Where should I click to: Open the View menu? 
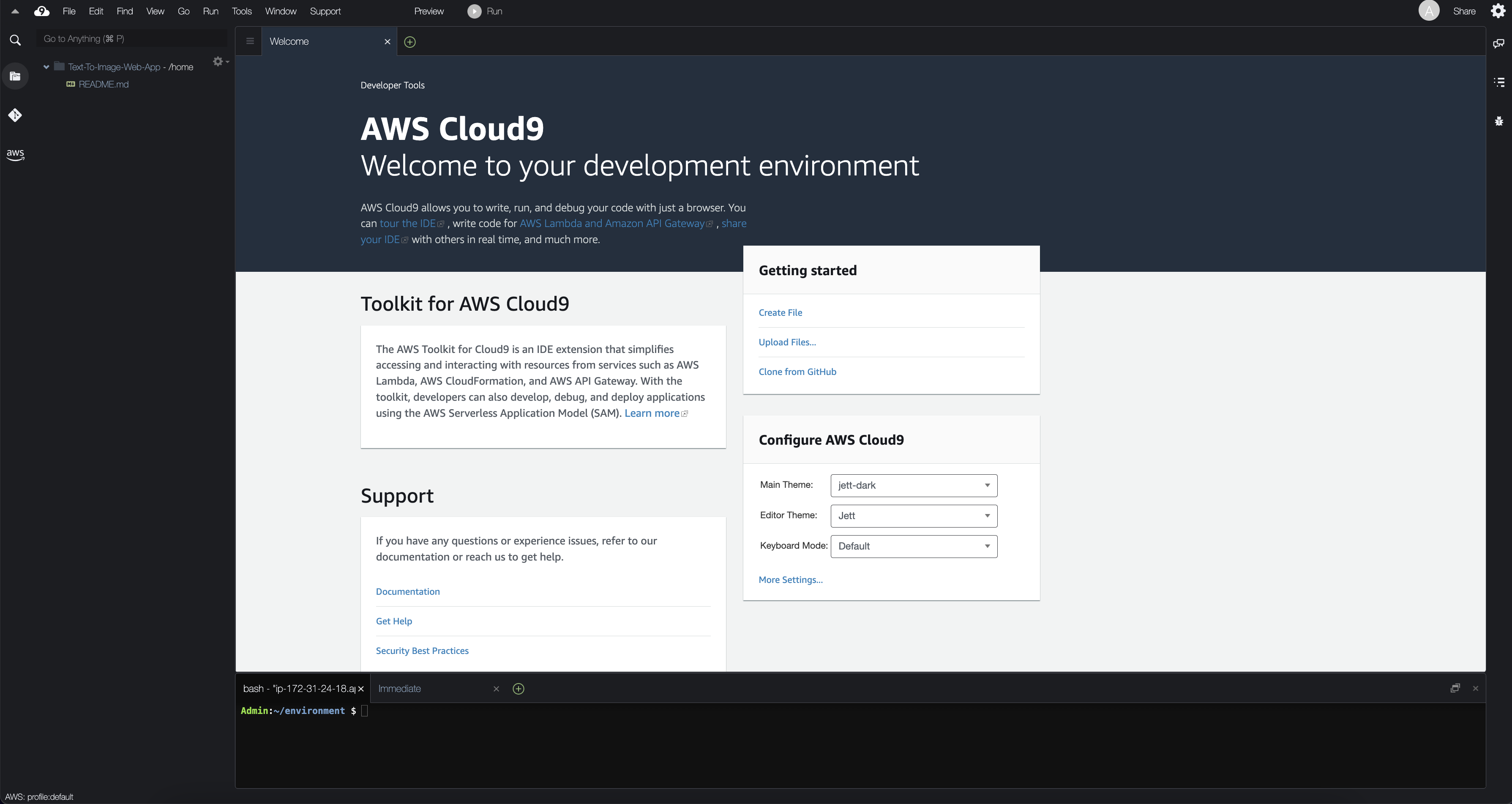(x=155, y=11)
